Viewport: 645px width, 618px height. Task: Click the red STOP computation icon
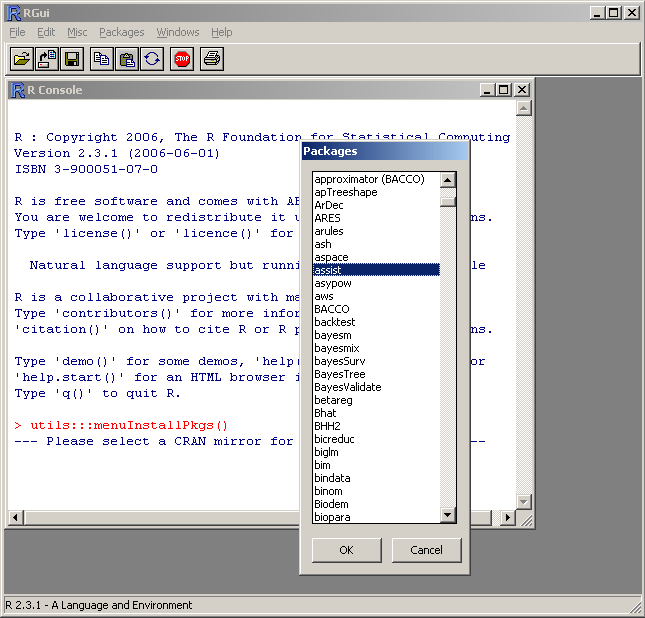pyautogui.click(x=182, y=59)
